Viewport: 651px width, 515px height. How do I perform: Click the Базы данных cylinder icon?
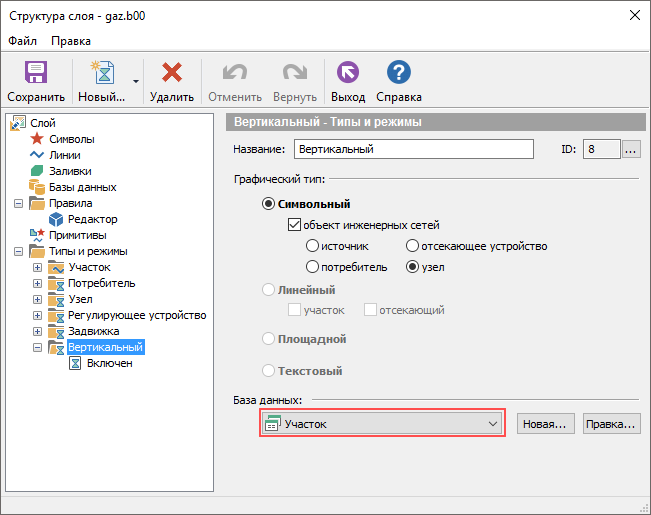pos(37,187)
